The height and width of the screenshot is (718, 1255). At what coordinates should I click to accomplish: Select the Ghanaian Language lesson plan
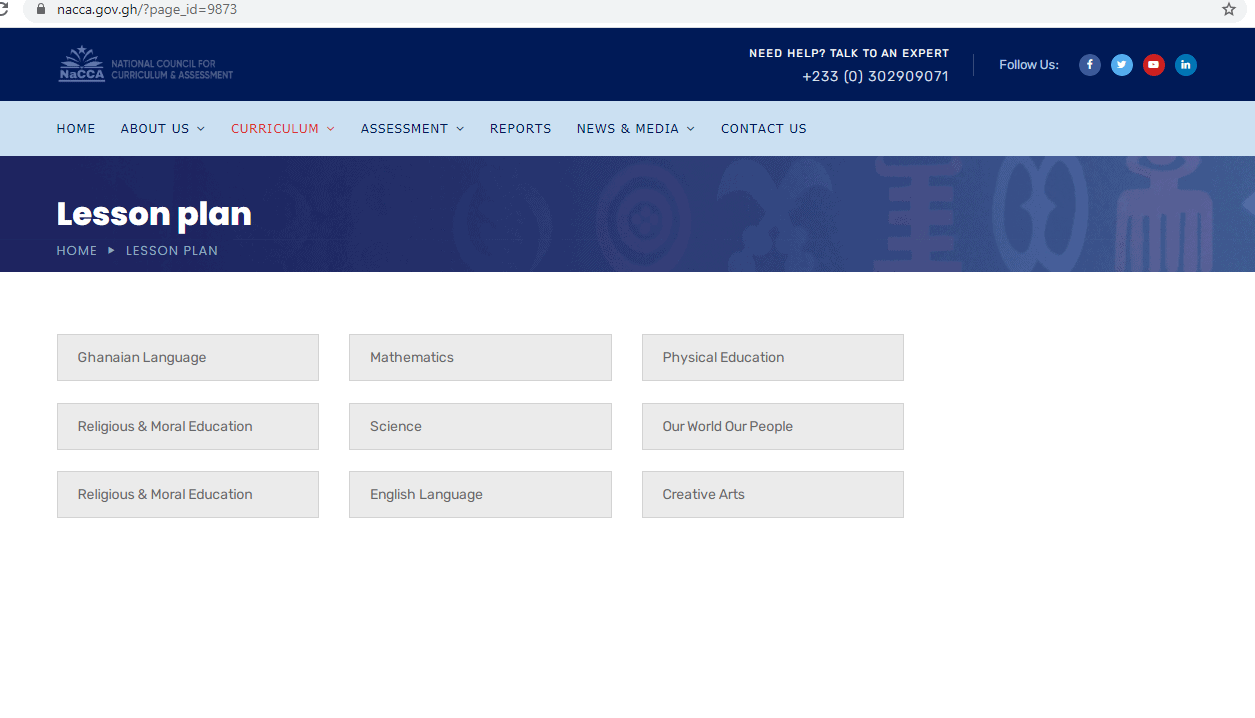(x=188, y=357)
